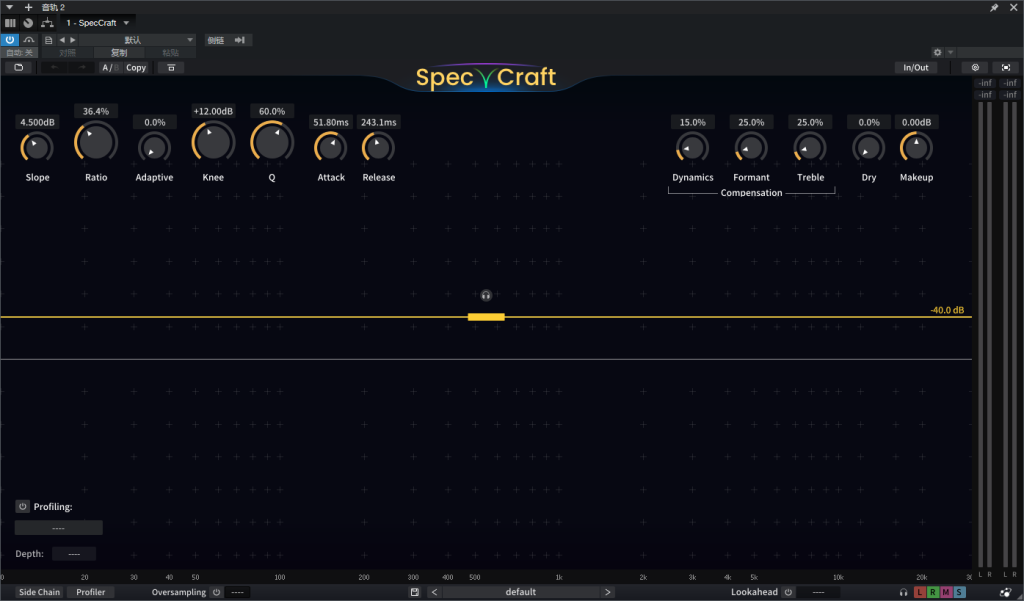Click the automation curve icon

[x=29, y=40]
